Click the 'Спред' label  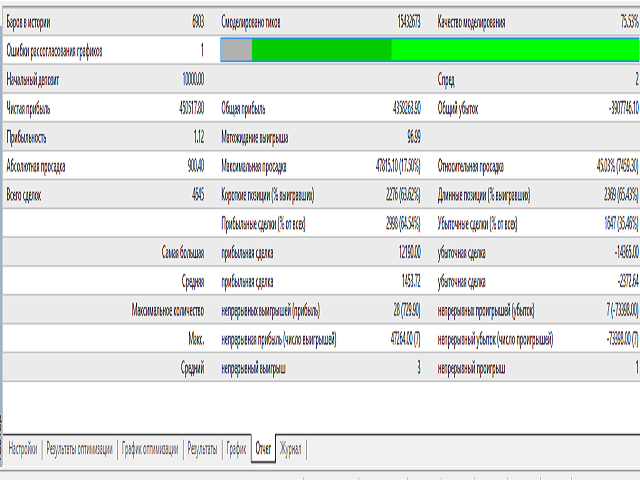point(446,80)
